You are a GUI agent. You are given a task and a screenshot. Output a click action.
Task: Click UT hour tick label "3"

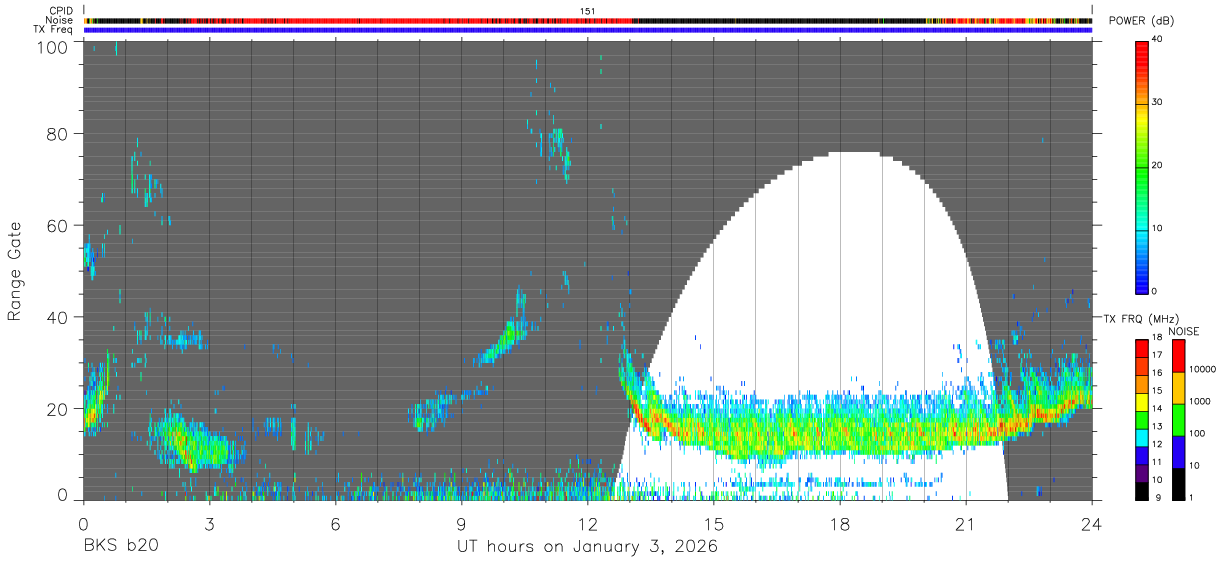[209, 523]
